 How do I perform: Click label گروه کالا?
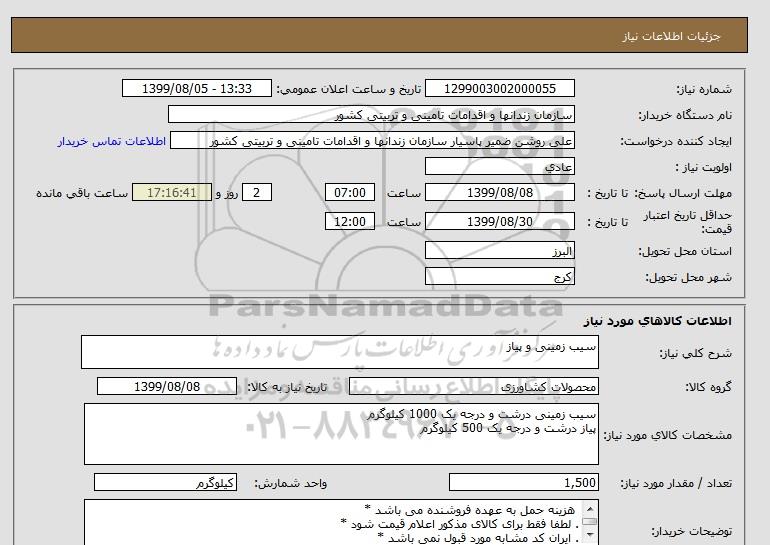[708, 387]
